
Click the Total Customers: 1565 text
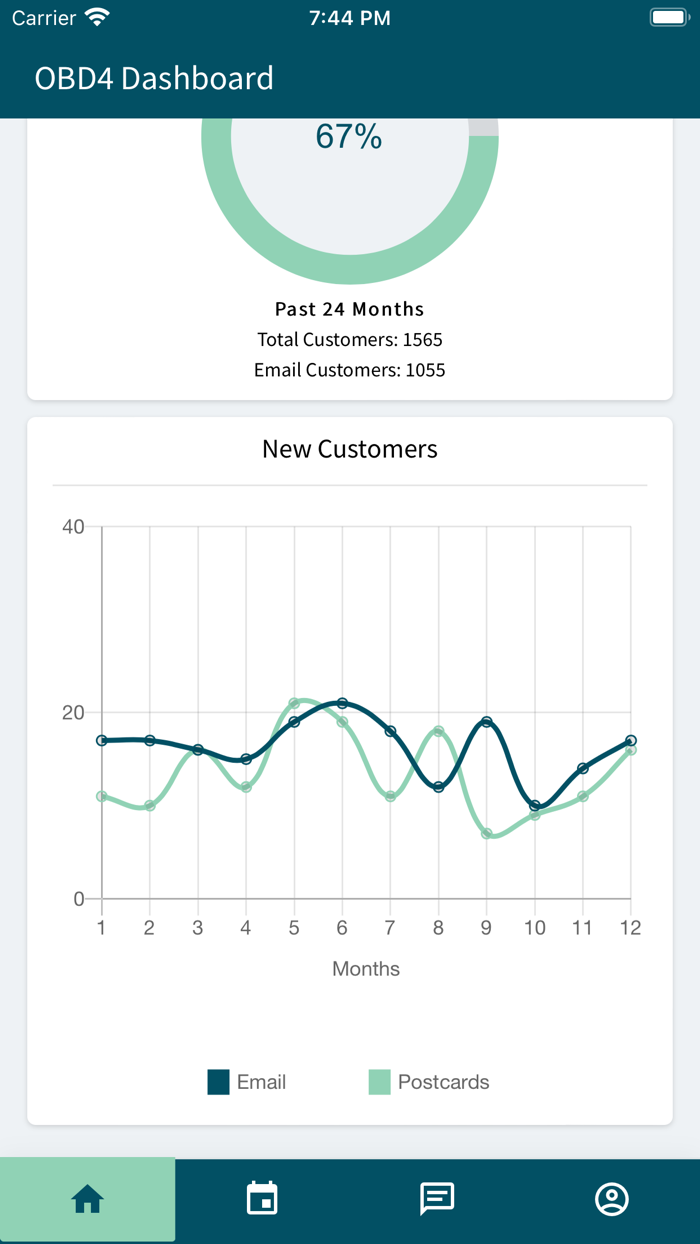click(x=349, y=339)
